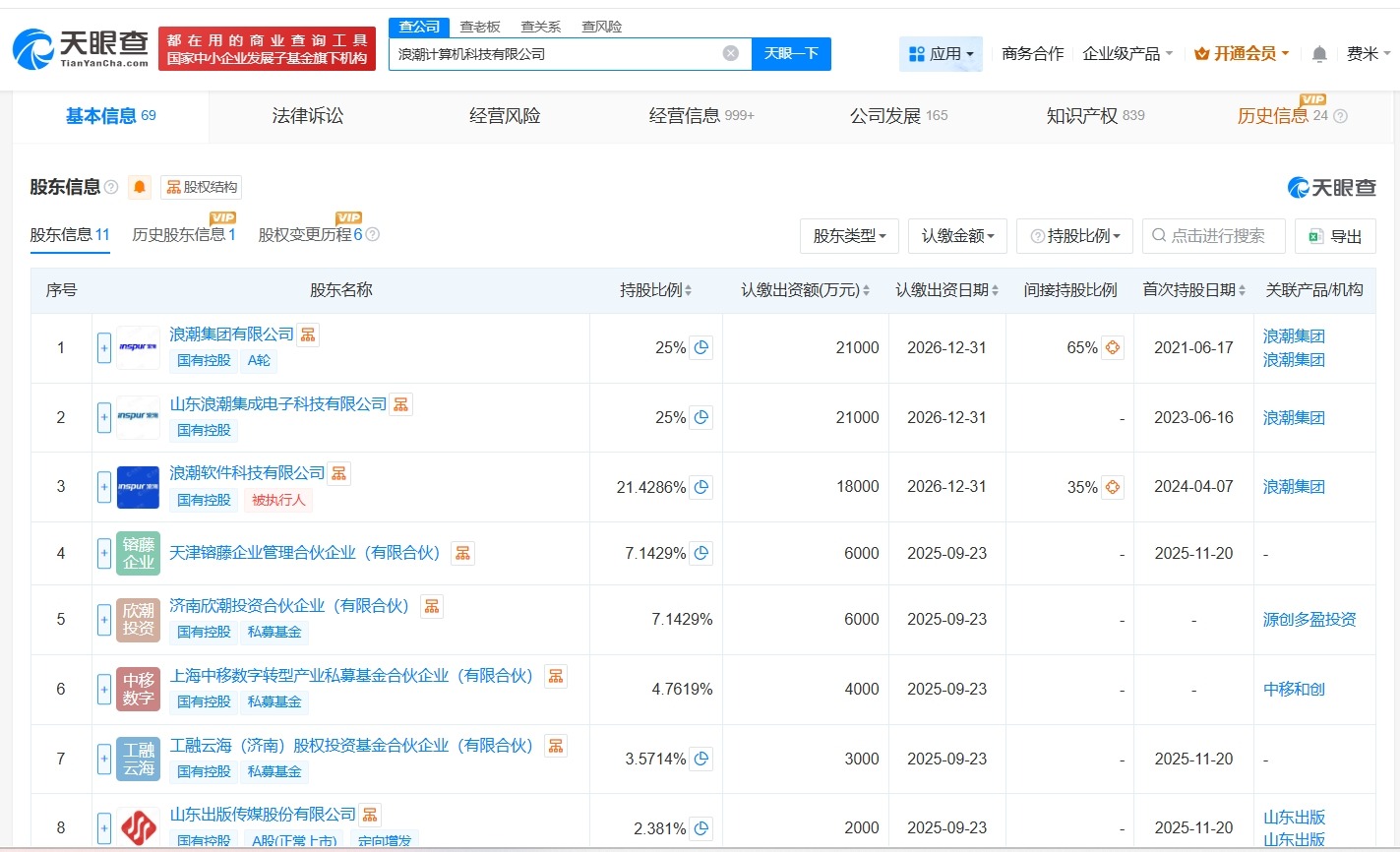Viewport: 1400px width, 852px height.
Task: Click the notification bell in top bar
Action: point(1318,54)
